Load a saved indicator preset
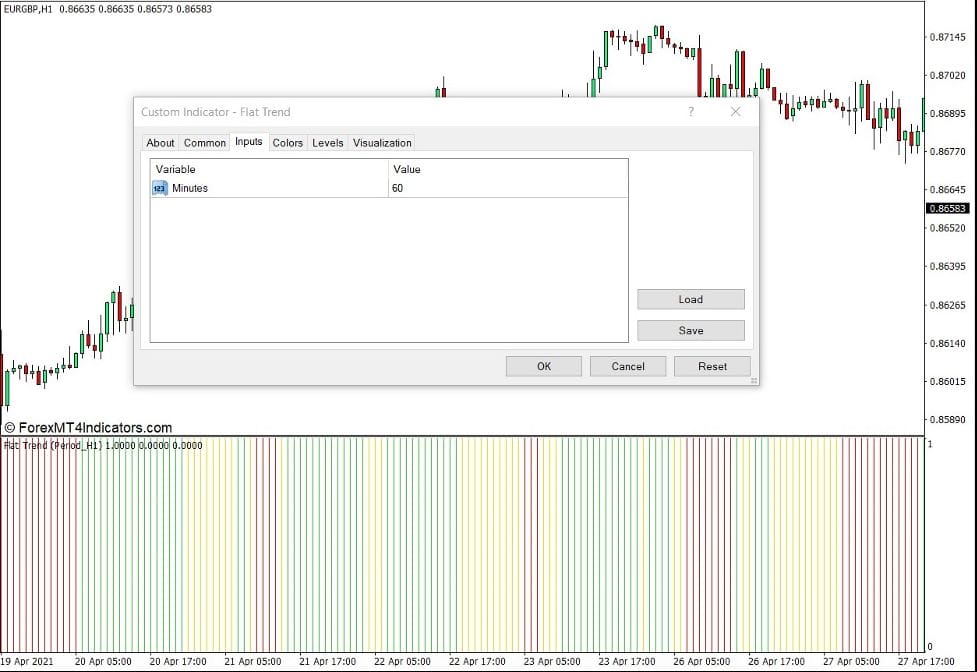Viewport: 977px width, 672px height. 690,299
